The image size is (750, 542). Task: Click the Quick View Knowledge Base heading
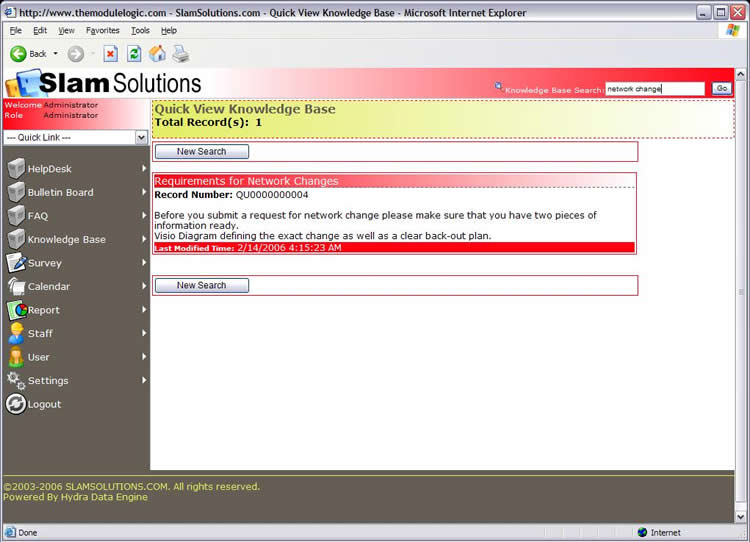click(245, 109)
